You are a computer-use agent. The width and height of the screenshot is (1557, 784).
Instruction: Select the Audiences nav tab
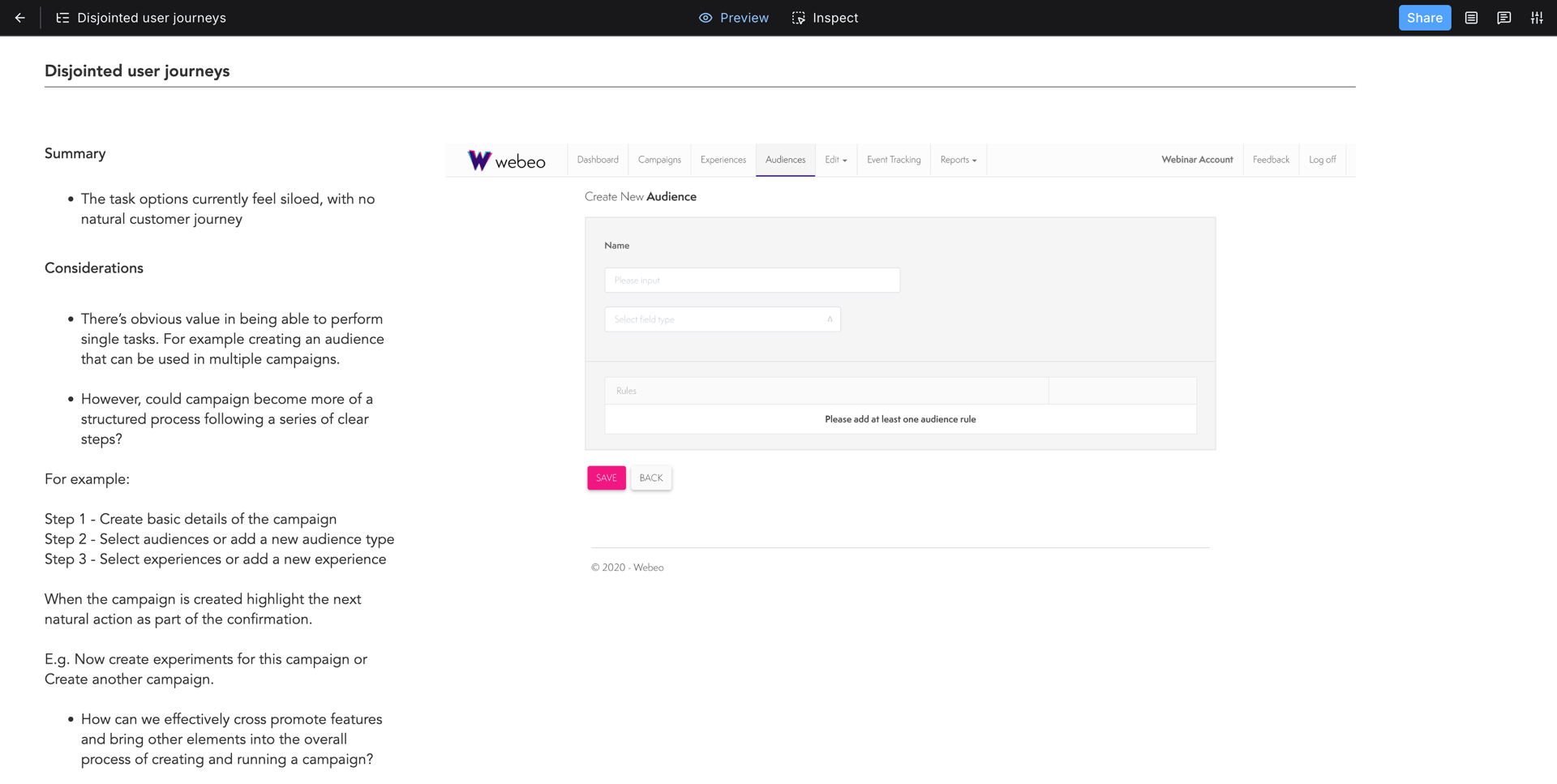(786, 160)
